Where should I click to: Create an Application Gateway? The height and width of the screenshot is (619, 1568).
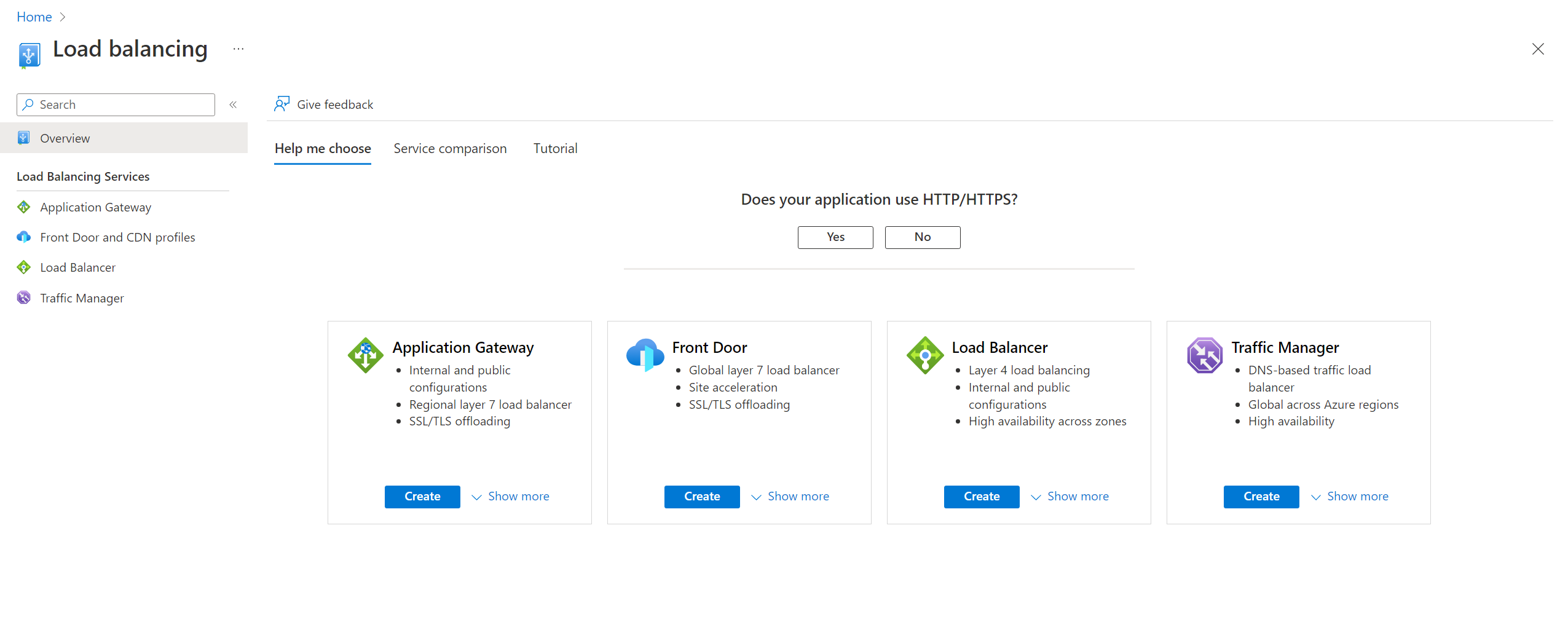click(422, 497)
